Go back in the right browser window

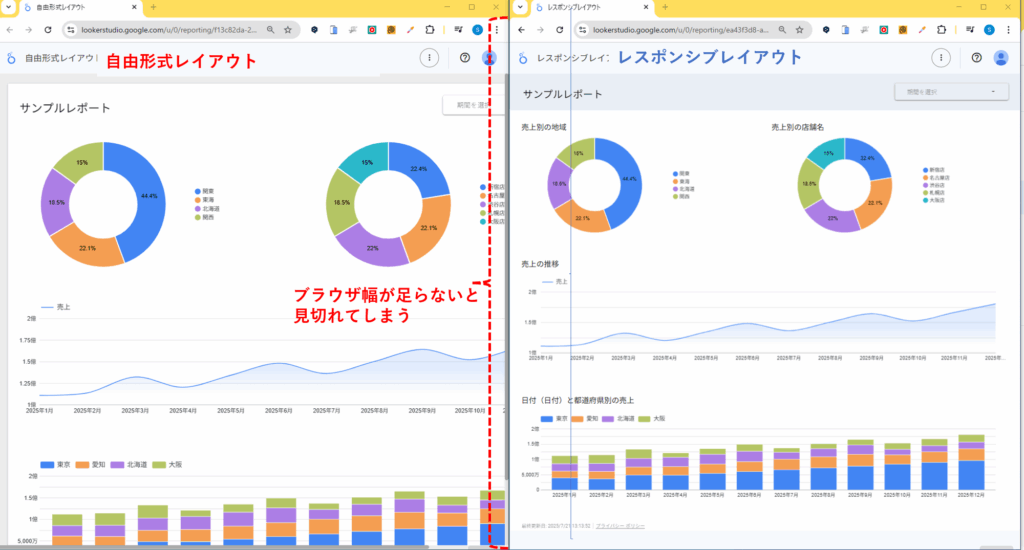(521, 30)
